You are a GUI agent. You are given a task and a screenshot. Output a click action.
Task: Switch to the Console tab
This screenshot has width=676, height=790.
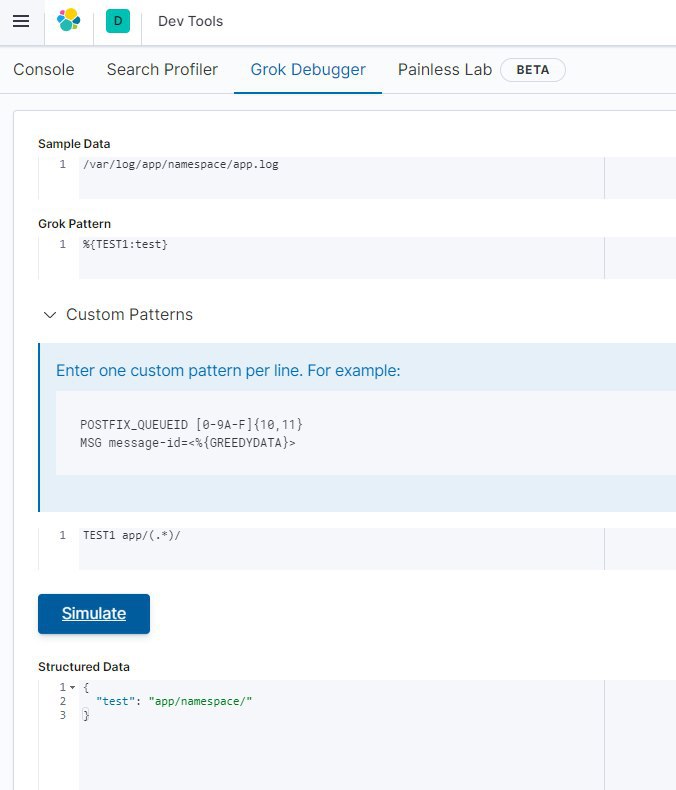44,70
